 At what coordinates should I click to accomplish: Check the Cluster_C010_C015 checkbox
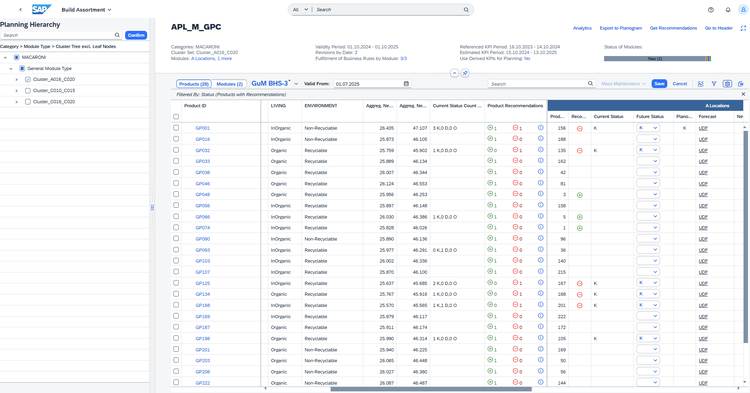[x=28, y=90]
